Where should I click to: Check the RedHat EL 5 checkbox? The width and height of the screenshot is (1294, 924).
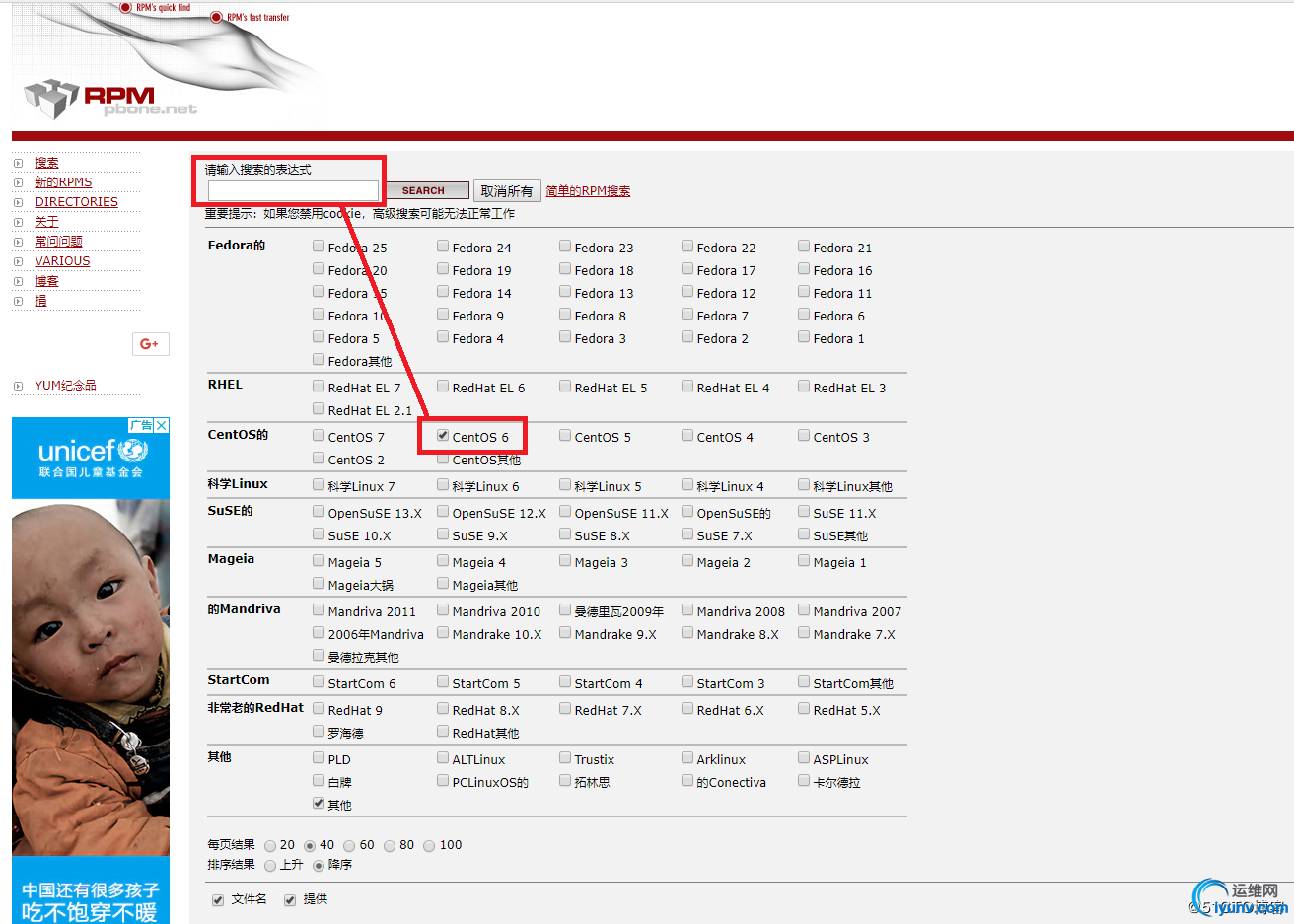[565, 386]
